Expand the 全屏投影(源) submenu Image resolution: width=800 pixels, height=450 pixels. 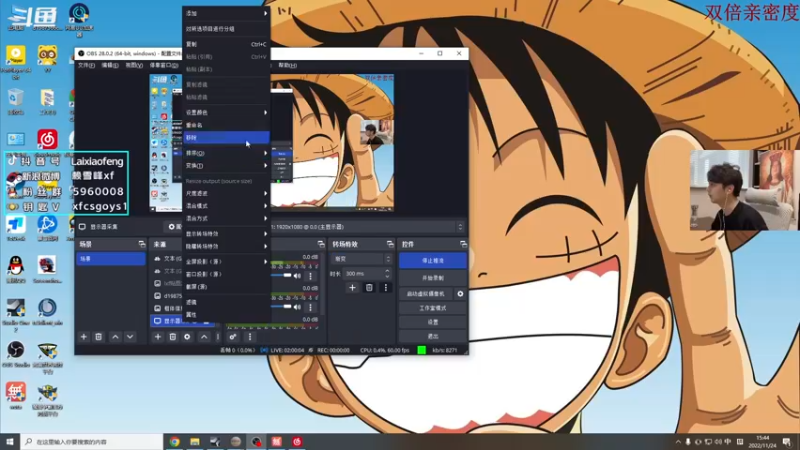pos(227,262)
